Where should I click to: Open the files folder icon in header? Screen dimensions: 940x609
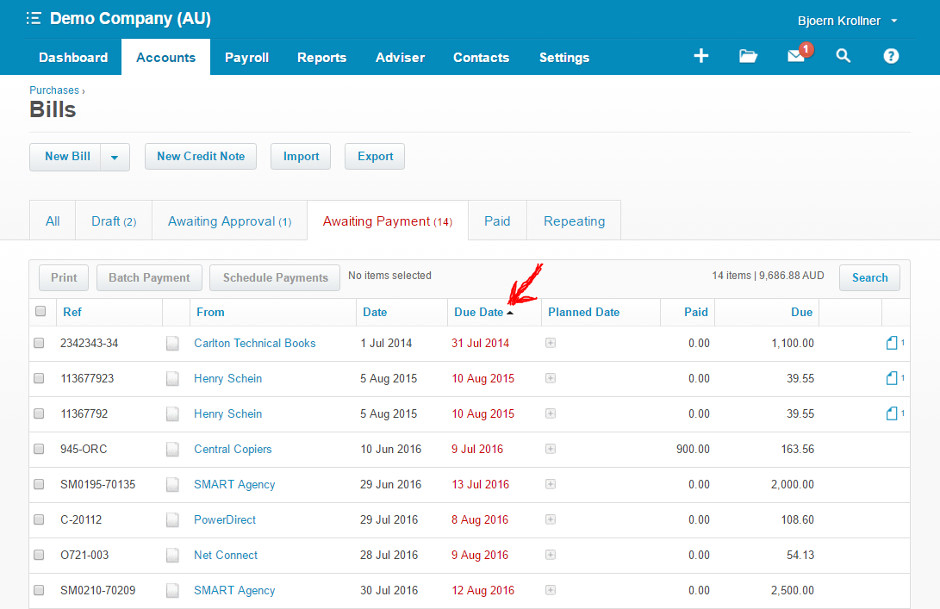click(x=748, y=56)
